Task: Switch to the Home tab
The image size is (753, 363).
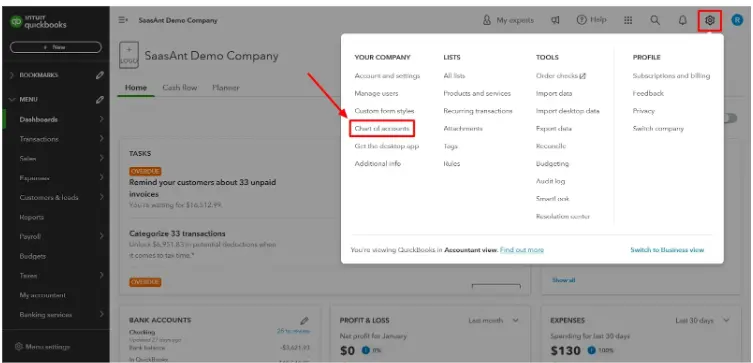Action: 136,88
